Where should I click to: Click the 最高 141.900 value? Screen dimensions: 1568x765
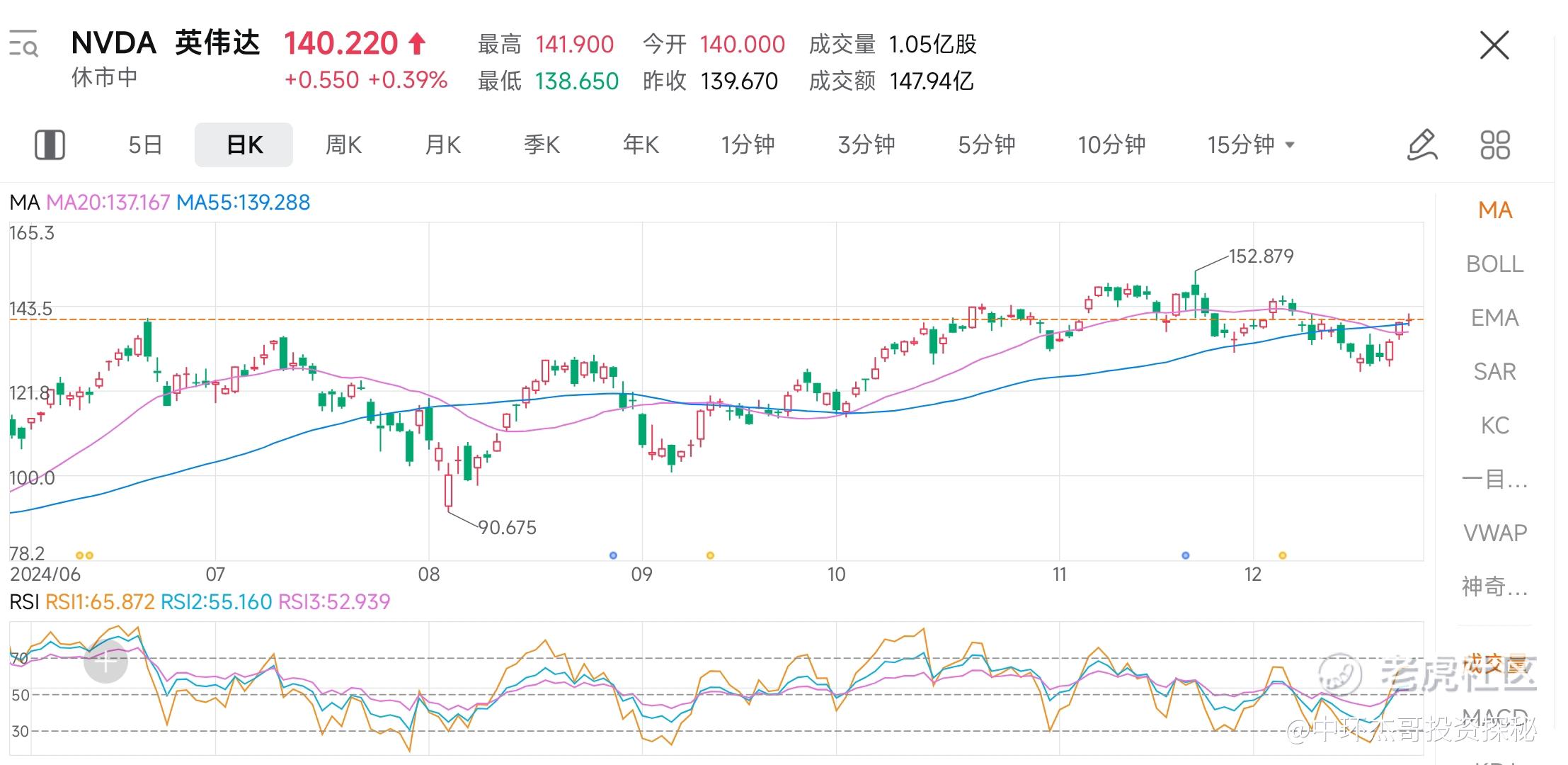pyautogui.click(x=575, y=45)
